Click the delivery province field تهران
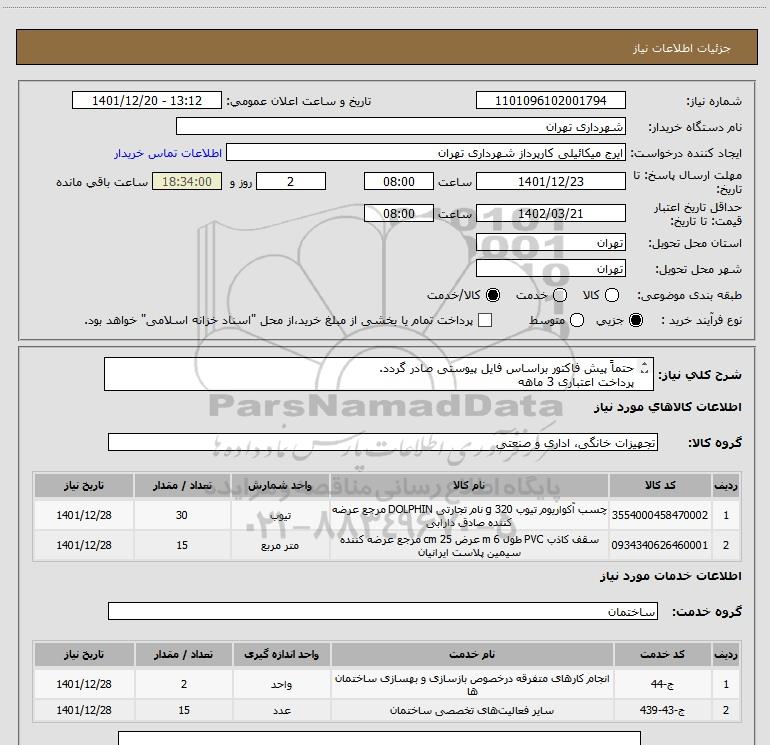 (x=550, y=243)
